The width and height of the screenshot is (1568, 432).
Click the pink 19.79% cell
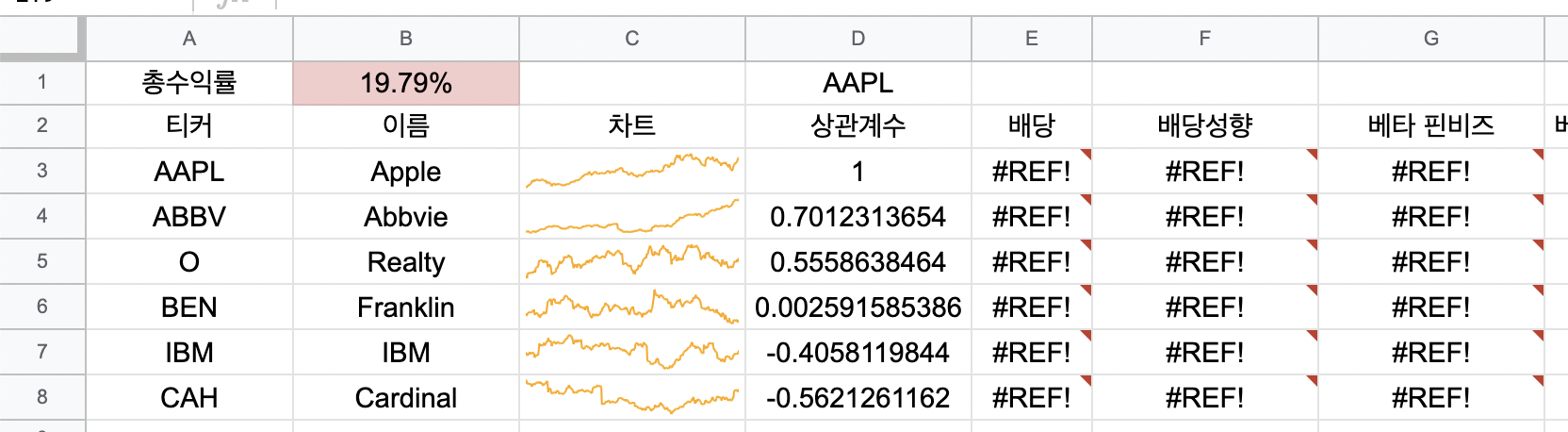click(x=406, y=83)
